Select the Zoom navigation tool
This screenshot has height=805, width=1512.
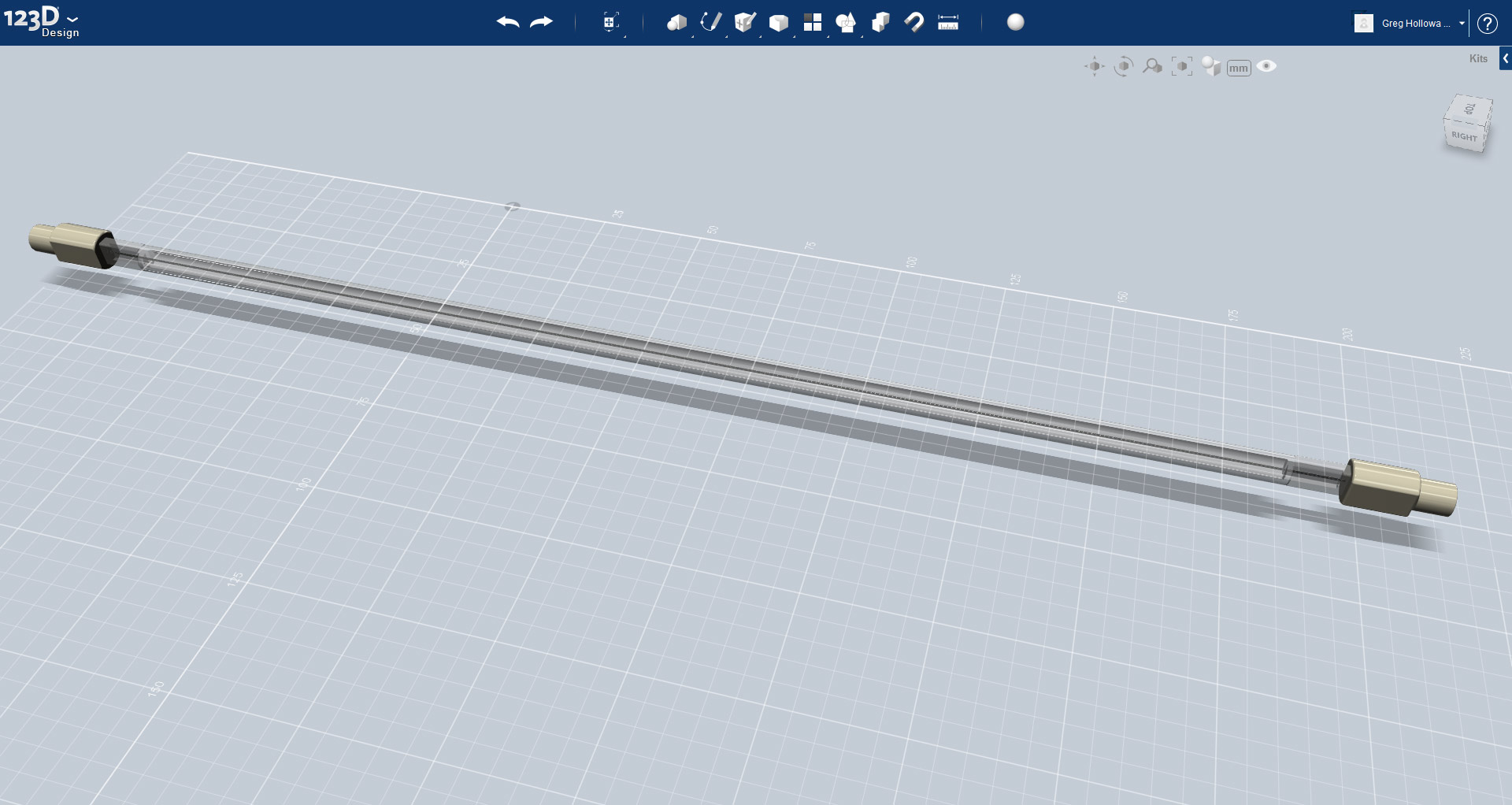(1153, 67)
